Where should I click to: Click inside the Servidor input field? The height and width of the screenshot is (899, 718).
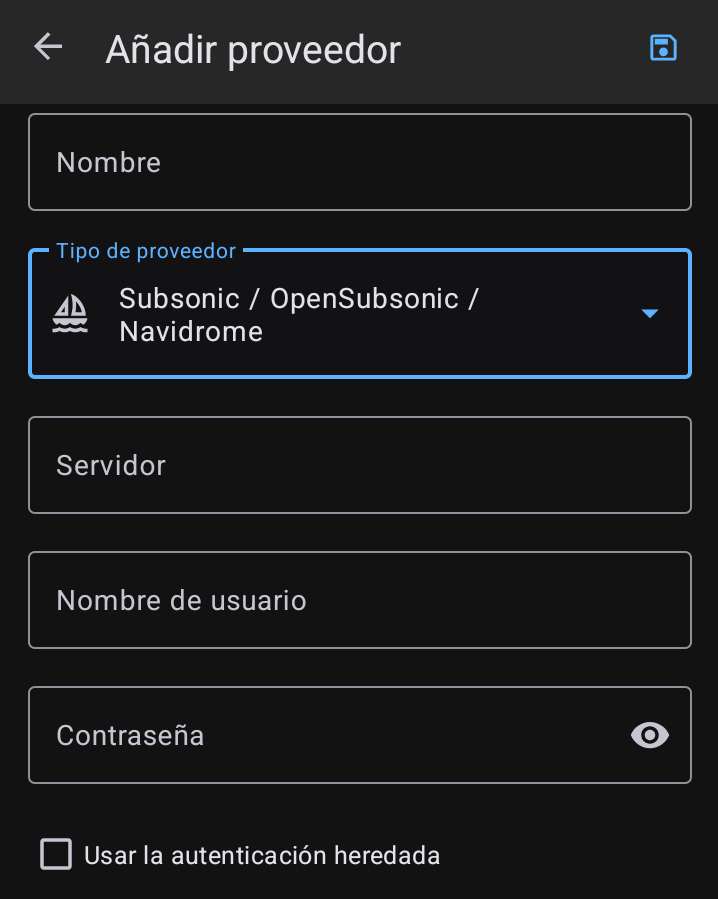pos(360,464)
